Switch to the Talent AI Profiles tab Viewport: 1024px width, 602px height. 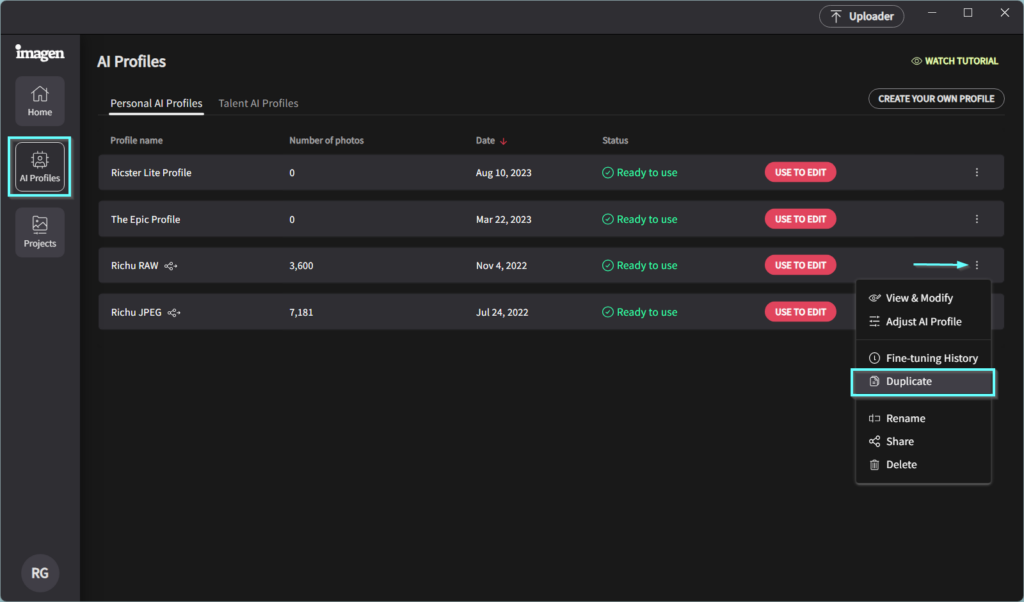tap(258, 103)
